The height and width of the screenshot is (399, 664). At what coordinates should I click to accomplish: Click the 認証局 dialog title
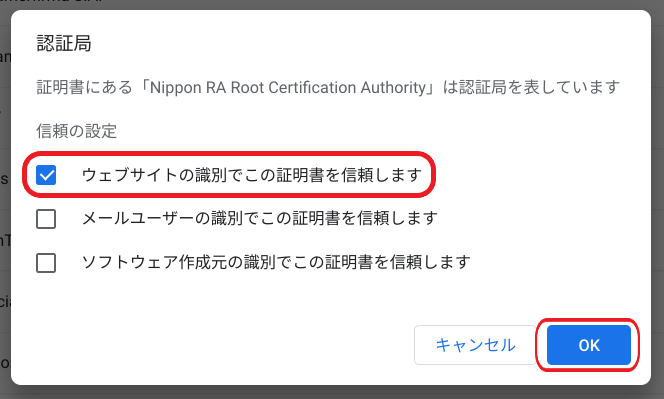point(64,43)
